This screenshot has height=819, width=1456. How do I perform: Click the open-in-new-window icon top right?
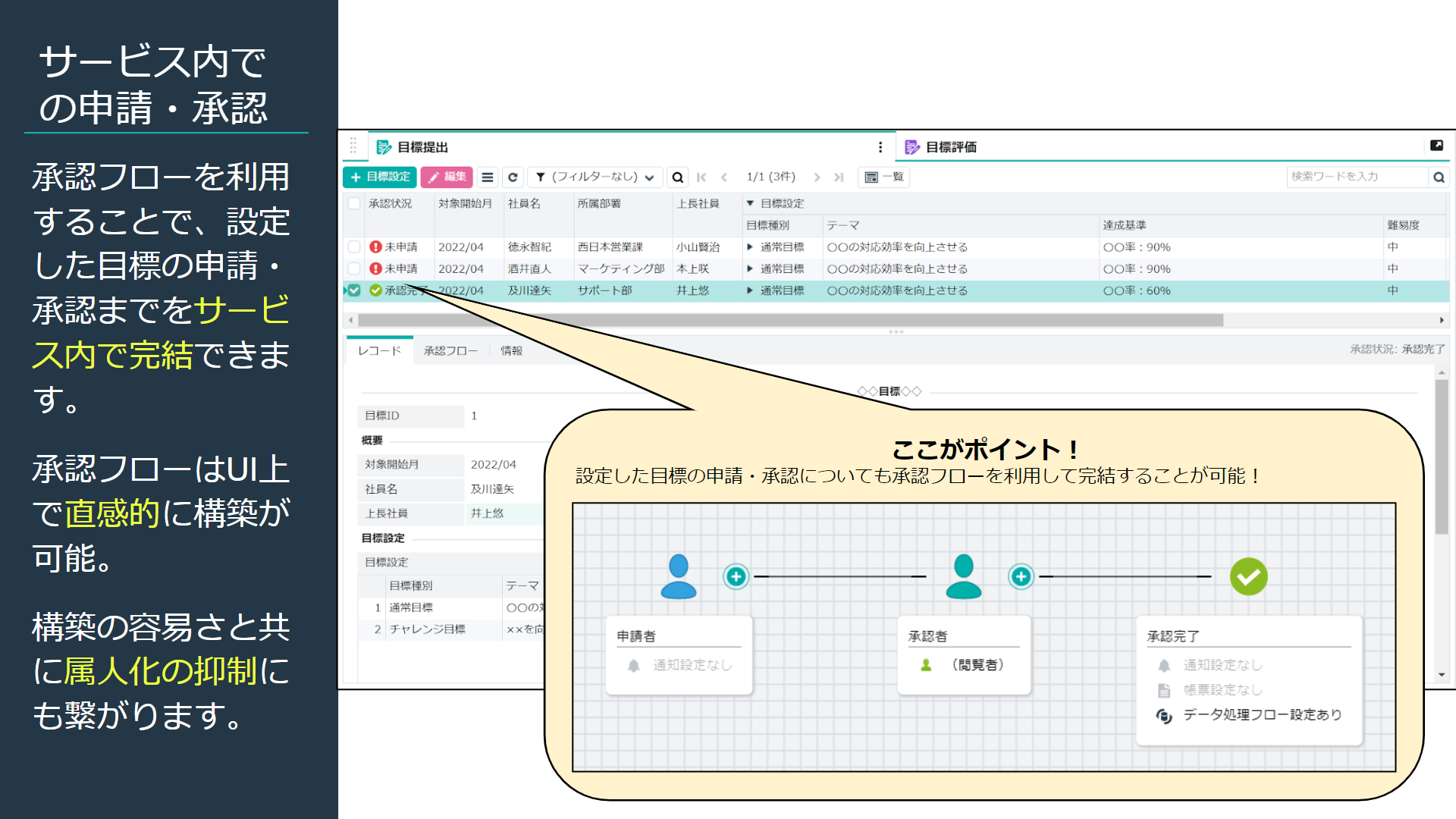tap(1437, 146)
